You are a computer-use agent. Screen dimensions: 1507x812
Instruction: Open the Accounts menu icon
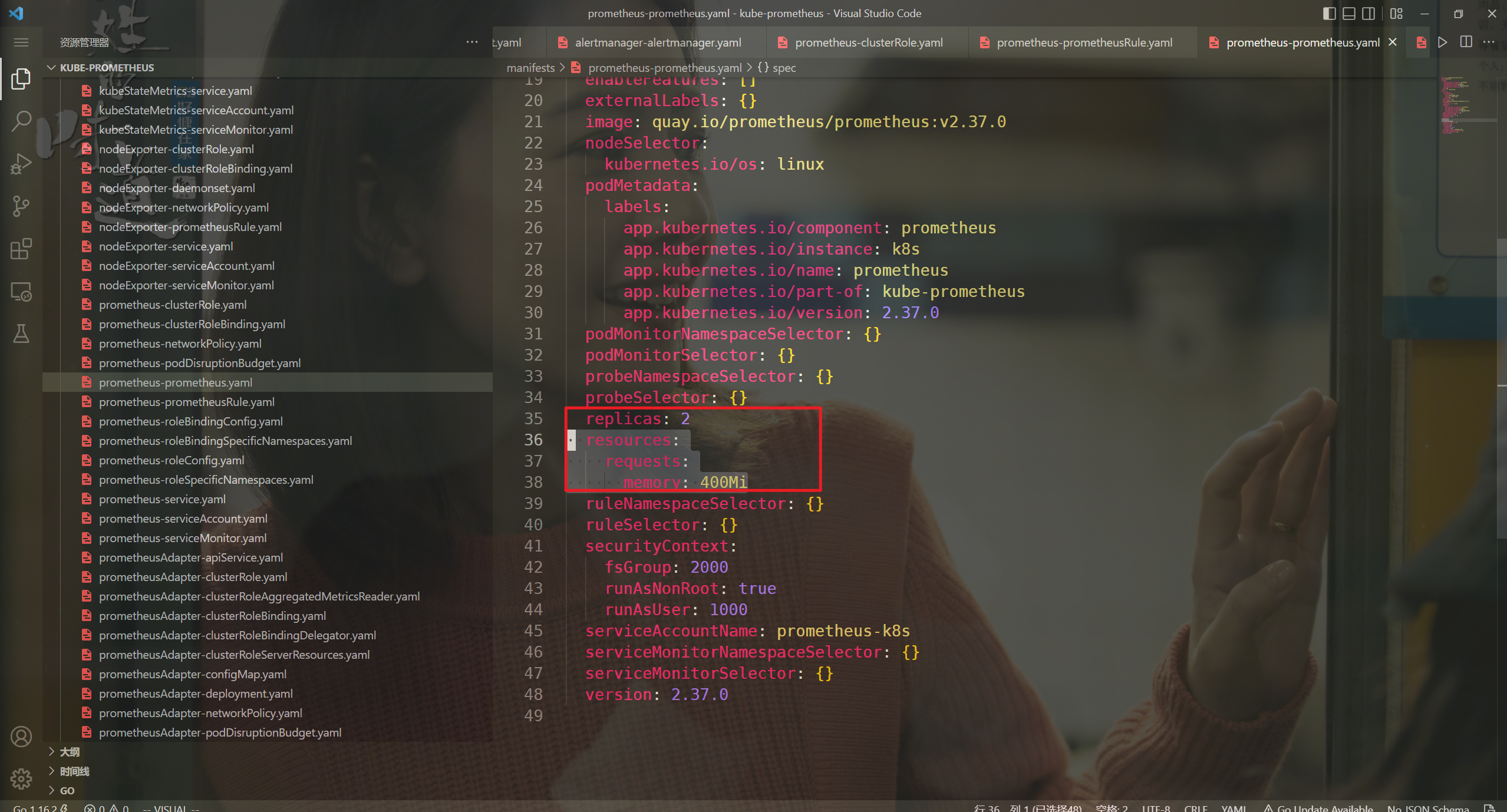click(x=21, y=737)
